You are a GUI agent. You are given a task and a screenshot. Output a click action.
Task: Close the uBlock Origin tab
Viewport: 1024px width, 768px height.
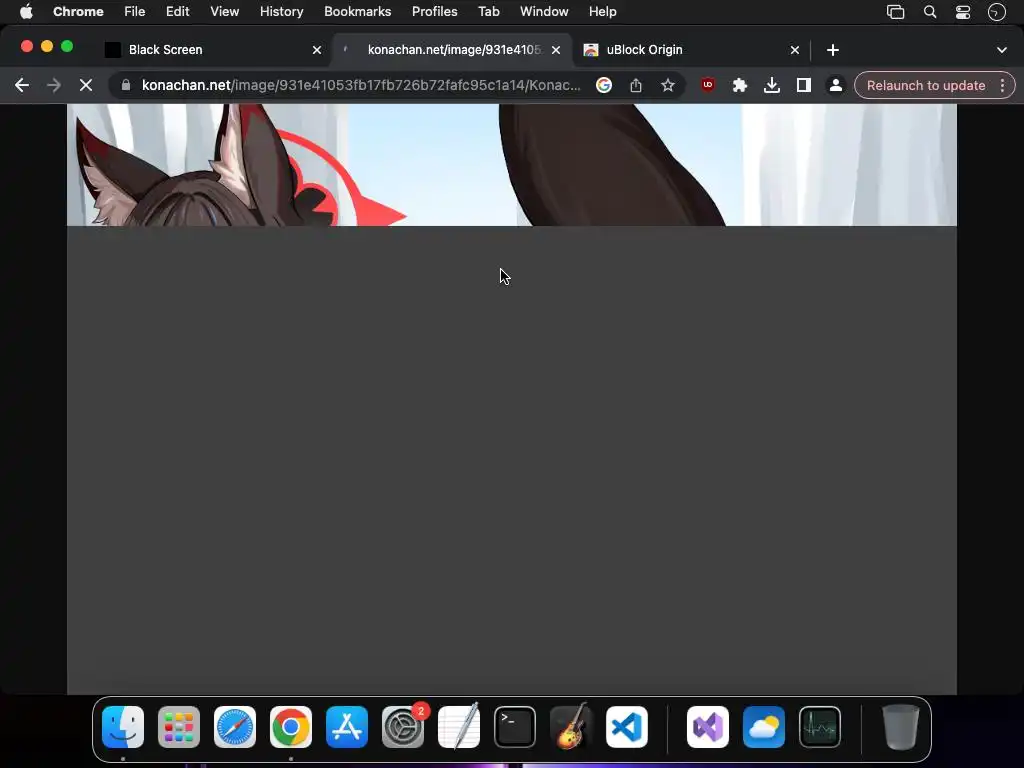(x=795, y=50)
